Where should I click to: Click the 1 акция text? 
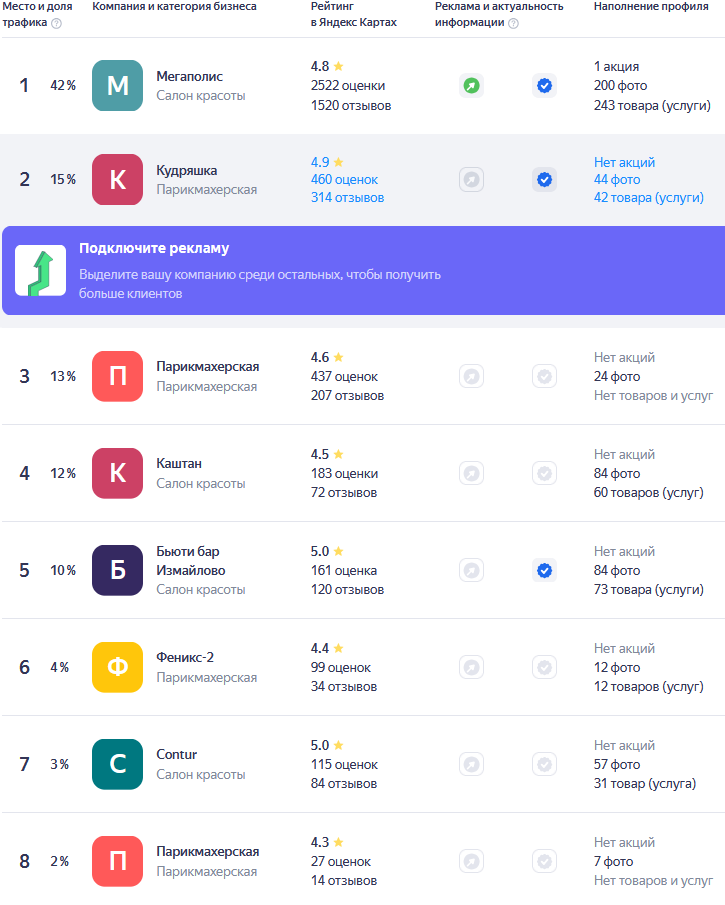coord(616,66)
